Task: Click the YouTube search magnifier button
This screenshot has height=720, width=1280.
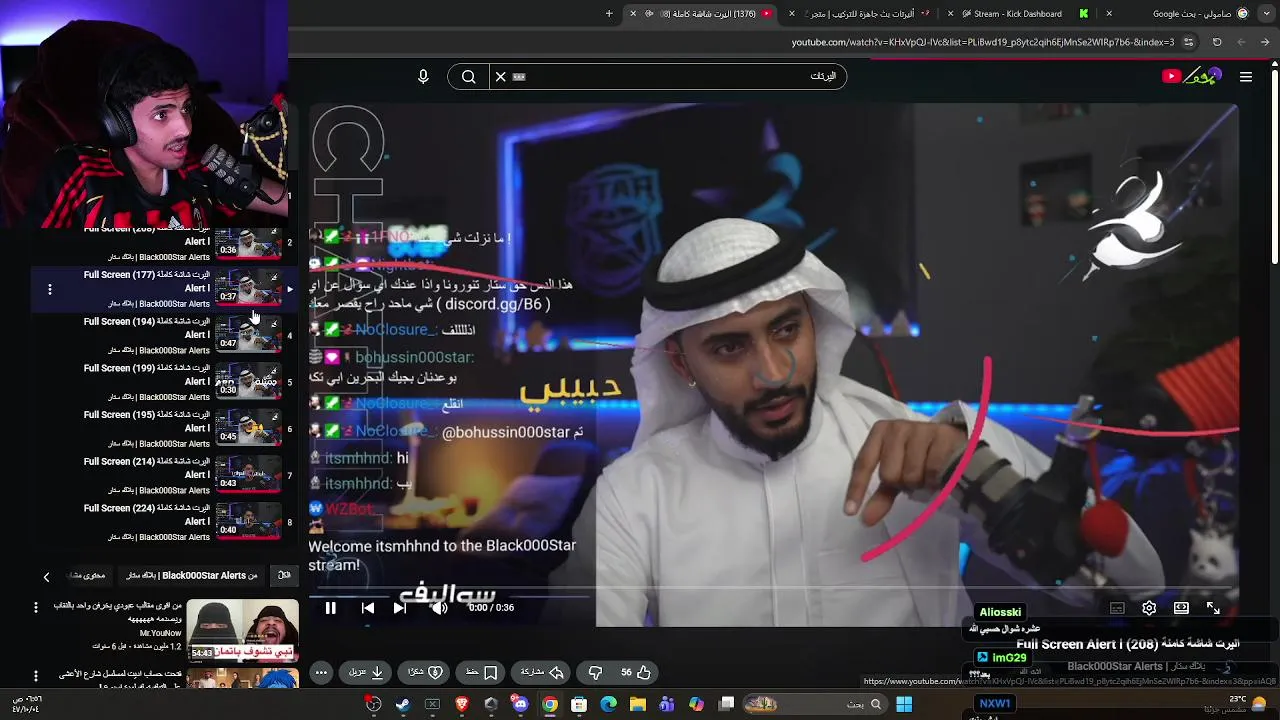Action: [469, 77]
